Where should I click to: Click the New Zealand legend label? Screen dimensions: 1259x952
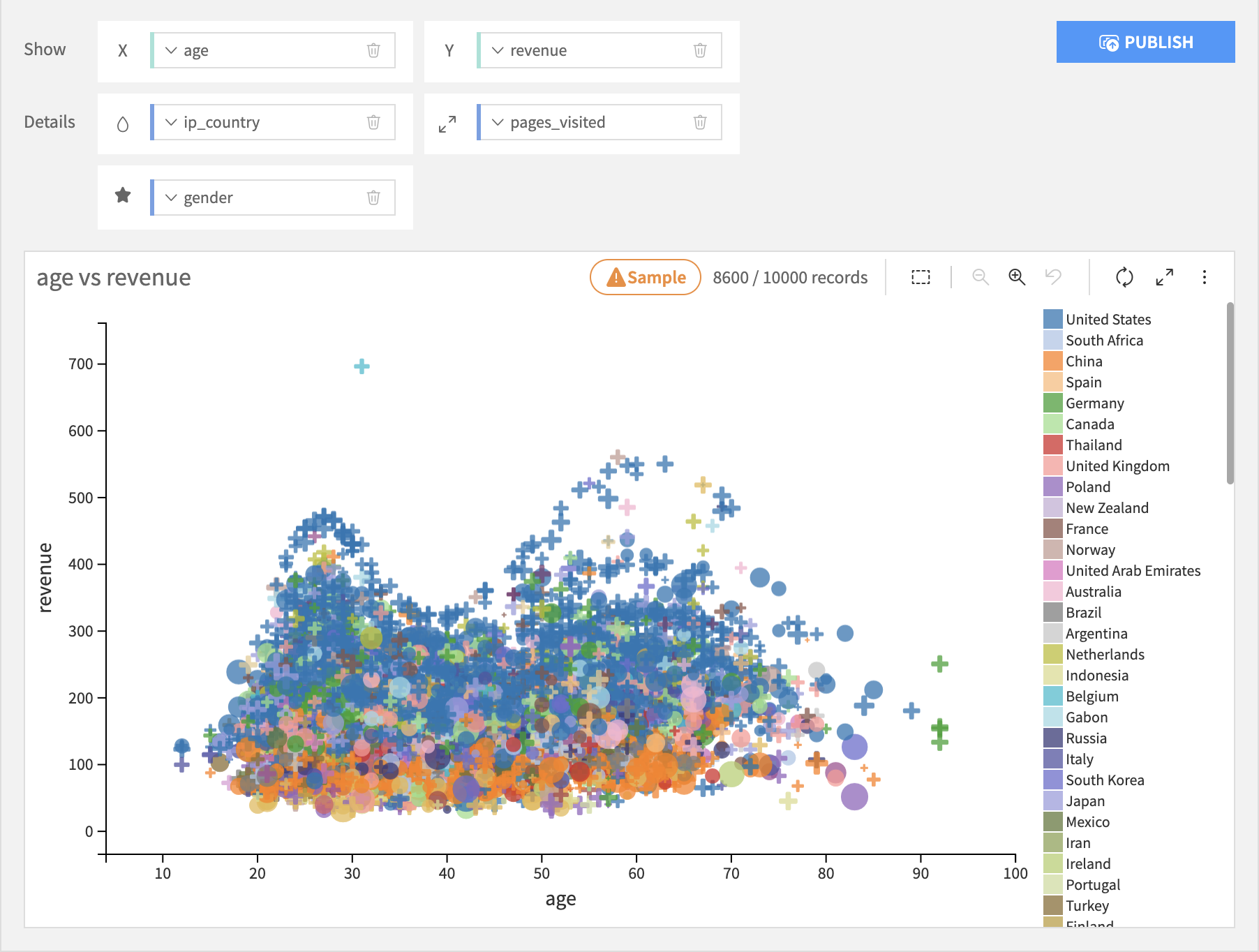pos(1107,507)
